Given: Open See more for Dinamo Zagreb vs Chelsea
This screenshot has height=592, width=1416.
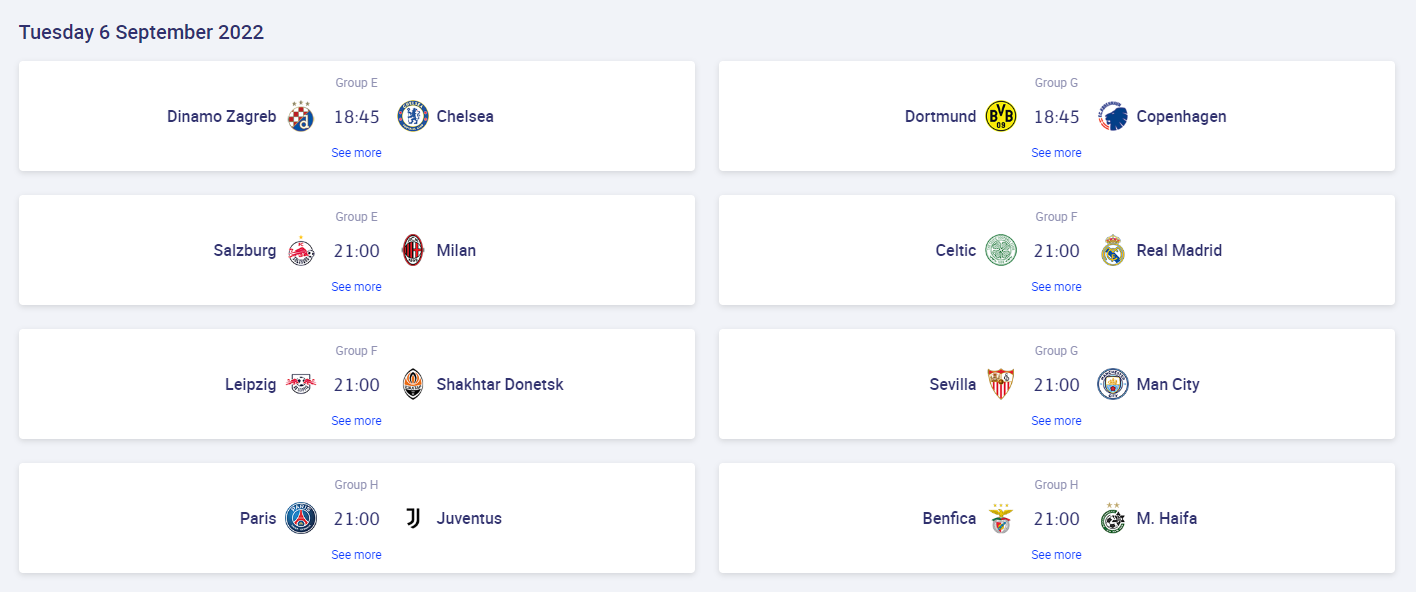Looking at the screenshot, I should tap(357, 153).
